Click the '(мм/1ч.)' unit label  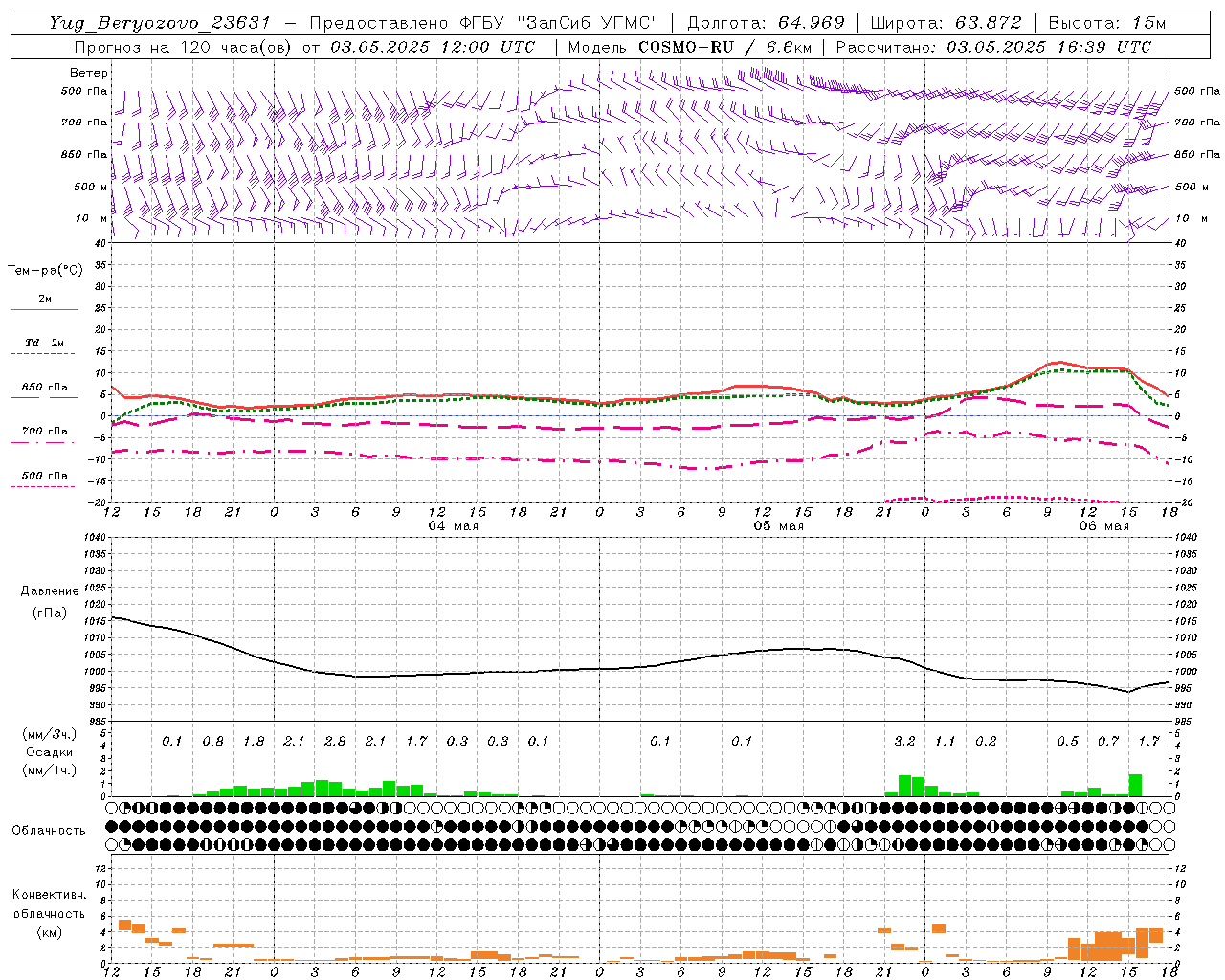click(50, 770)
